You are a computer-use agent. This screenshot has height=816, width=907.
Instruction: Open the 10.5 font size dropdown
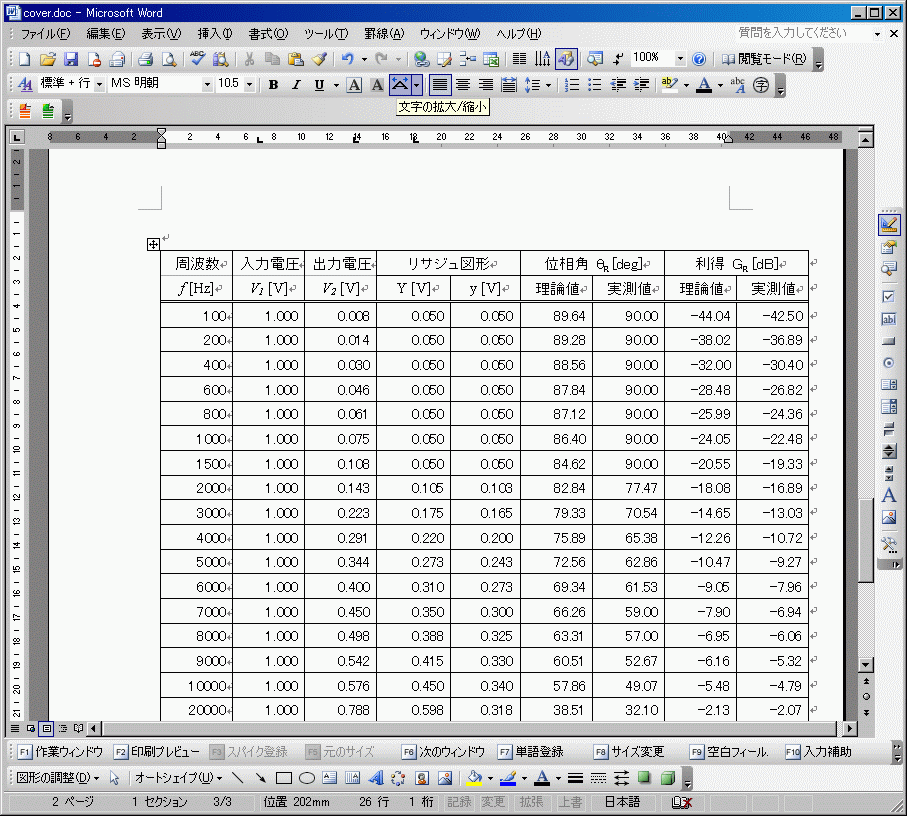(x=250, y=85)
